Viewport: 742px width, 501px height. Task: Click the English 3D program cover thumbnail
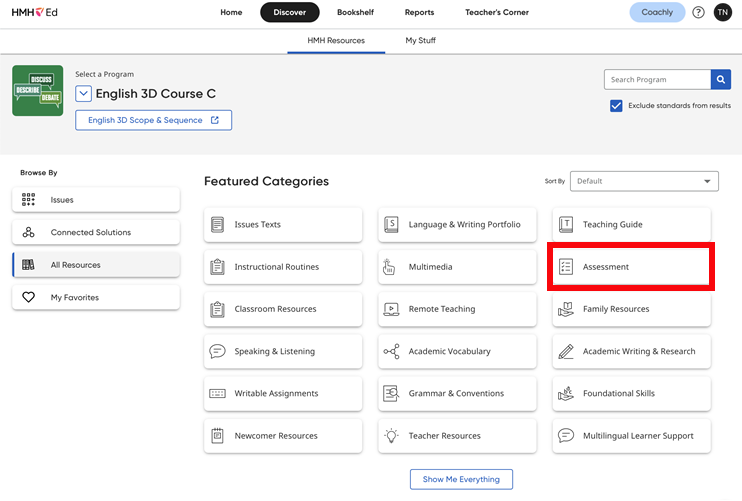[38, 90]
